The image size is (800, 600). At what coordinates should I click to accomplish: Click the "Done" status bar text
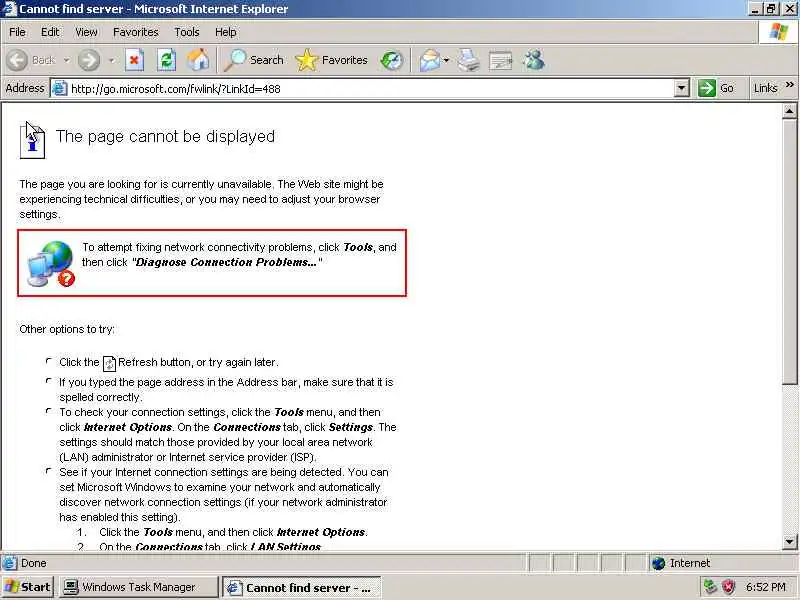pyautogui.click(x=34, y=563)
